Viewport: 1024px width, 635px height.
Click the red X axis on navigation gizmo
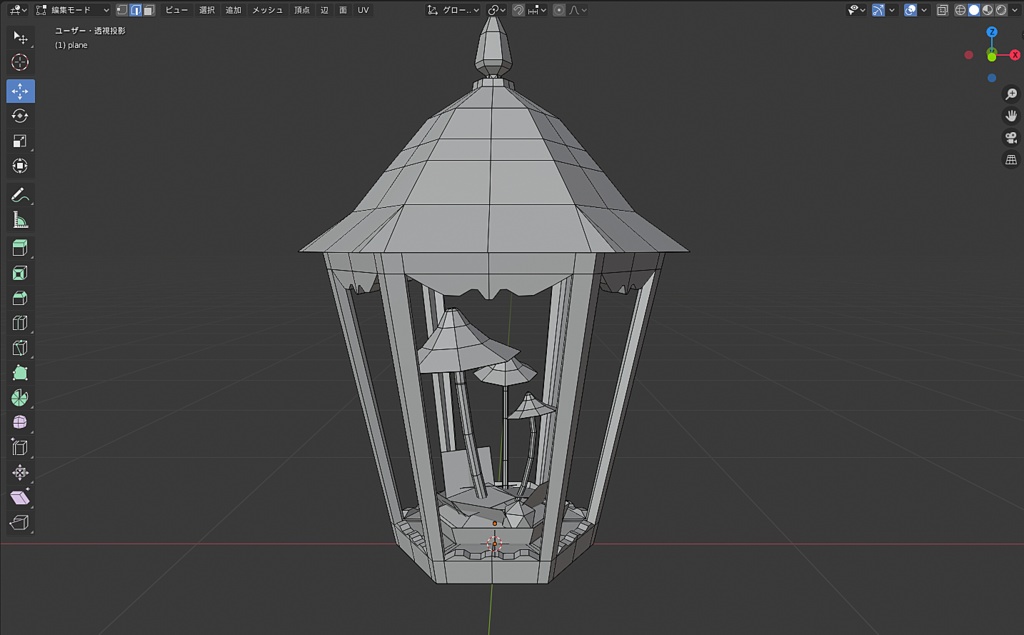tap(1015, 55)
